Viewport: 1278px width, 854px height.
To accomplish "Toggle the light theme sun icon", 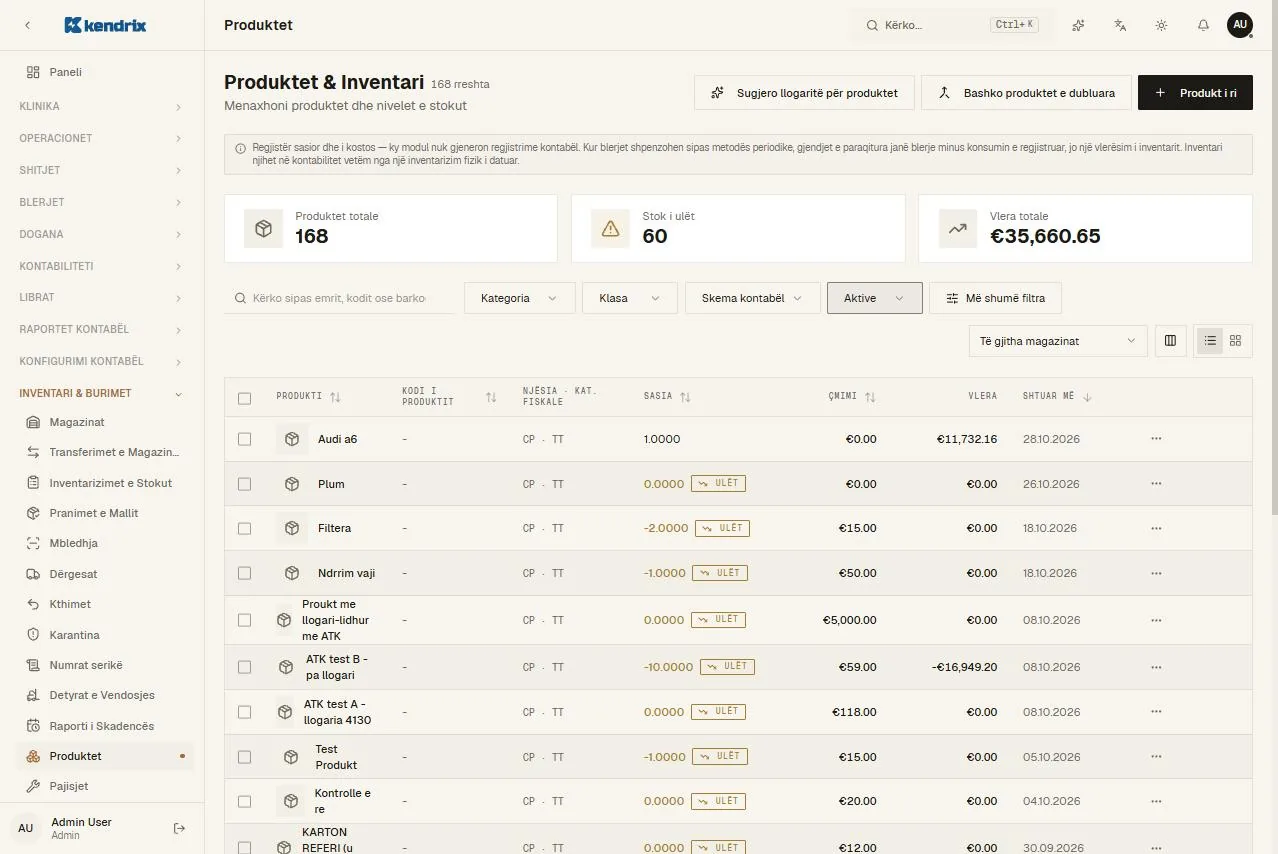I will [1161, 25].
